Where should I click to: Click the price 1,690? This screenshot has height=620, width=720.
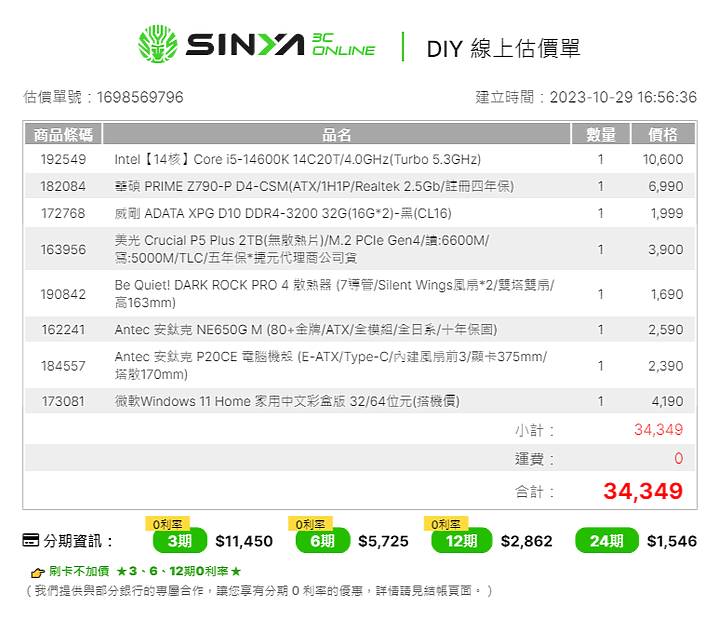tap(667, 294)
